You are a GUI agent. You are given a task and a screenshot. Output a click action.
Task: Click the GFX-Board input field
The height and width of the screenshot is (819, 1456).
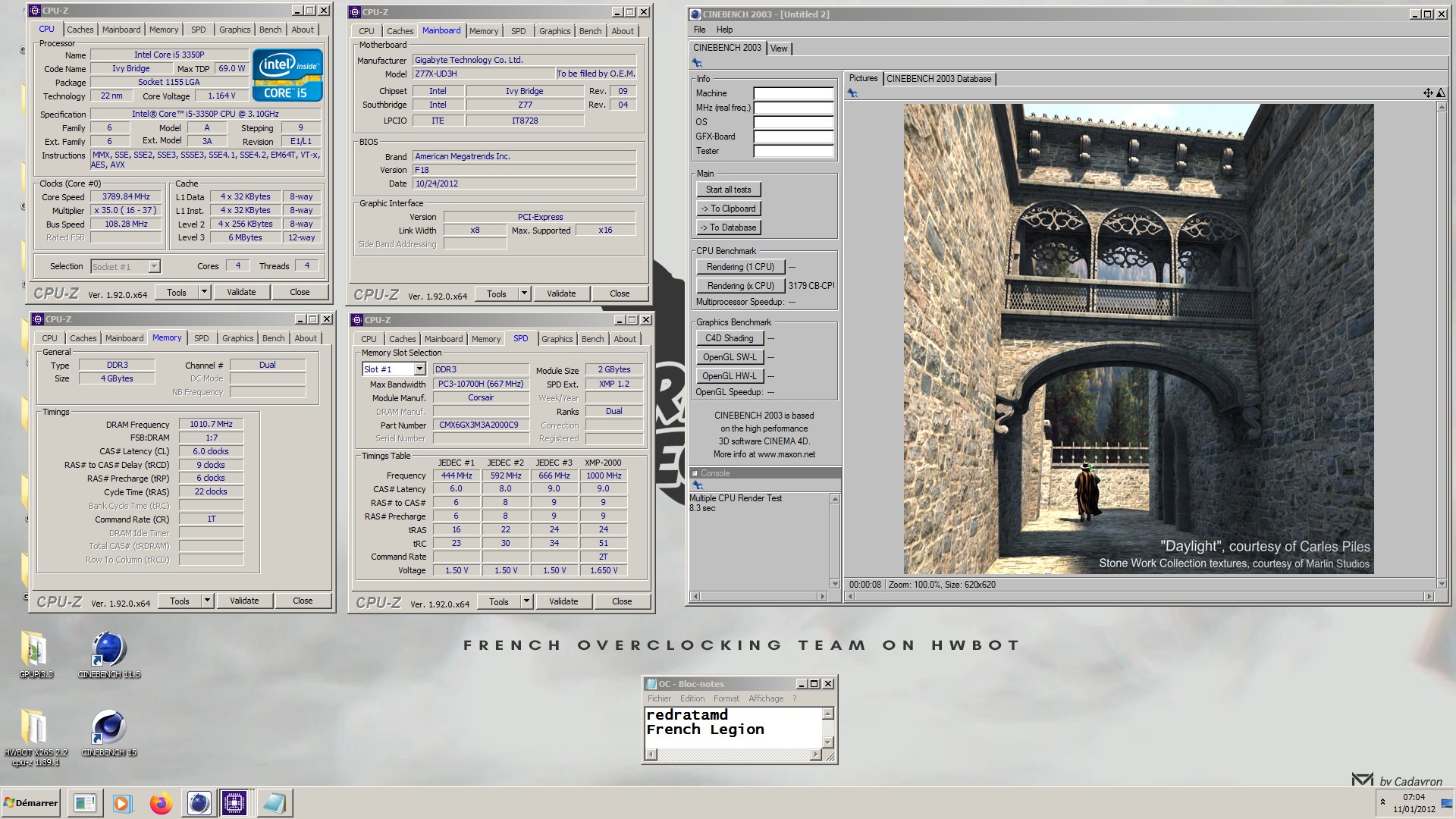(x=793, y=136)
